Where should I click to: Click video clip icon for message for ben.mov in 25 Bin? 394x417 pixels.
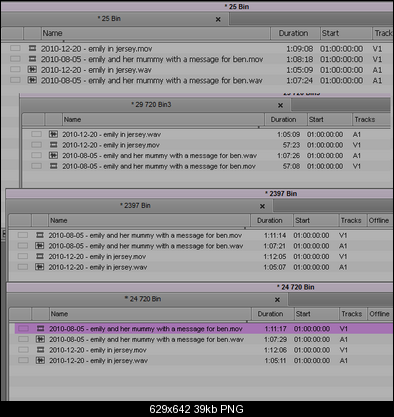tap(32, 59)
